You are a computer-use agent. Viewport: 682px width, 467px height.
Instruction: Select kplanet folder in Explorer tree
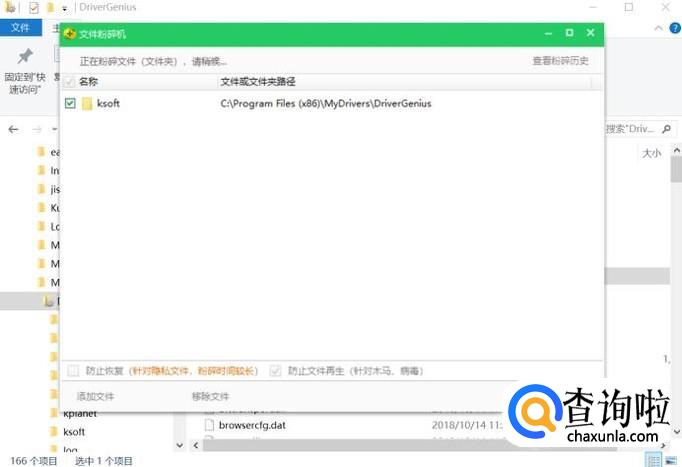pos(80,414)
